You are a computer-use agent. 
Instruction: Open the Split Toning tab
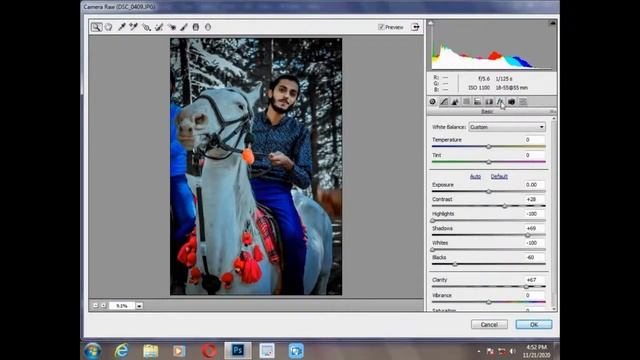pos(477,102)
